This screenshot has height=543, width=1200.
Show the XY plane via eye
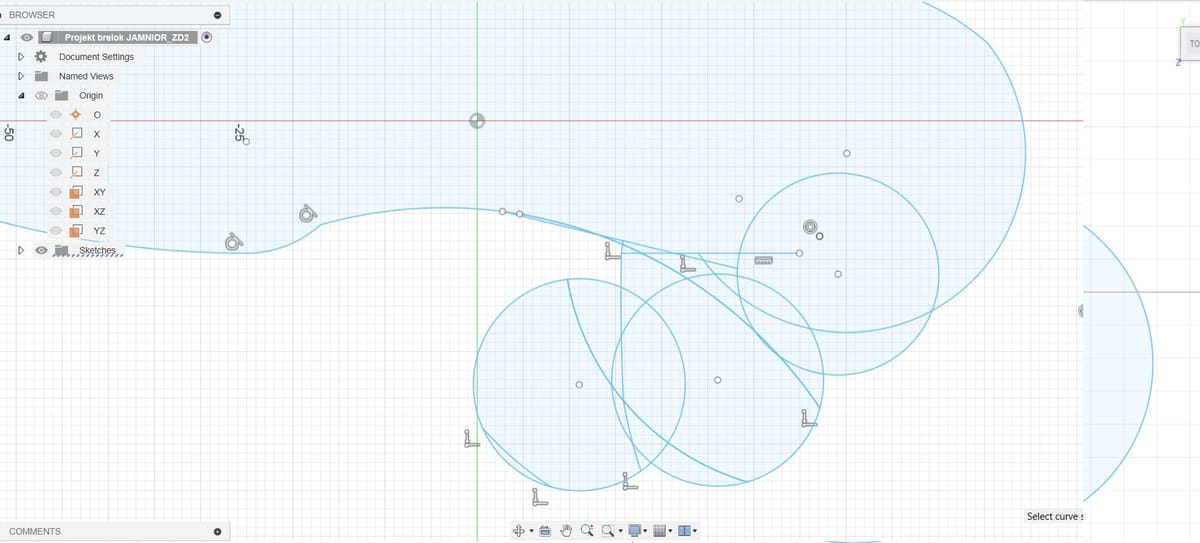56,192
